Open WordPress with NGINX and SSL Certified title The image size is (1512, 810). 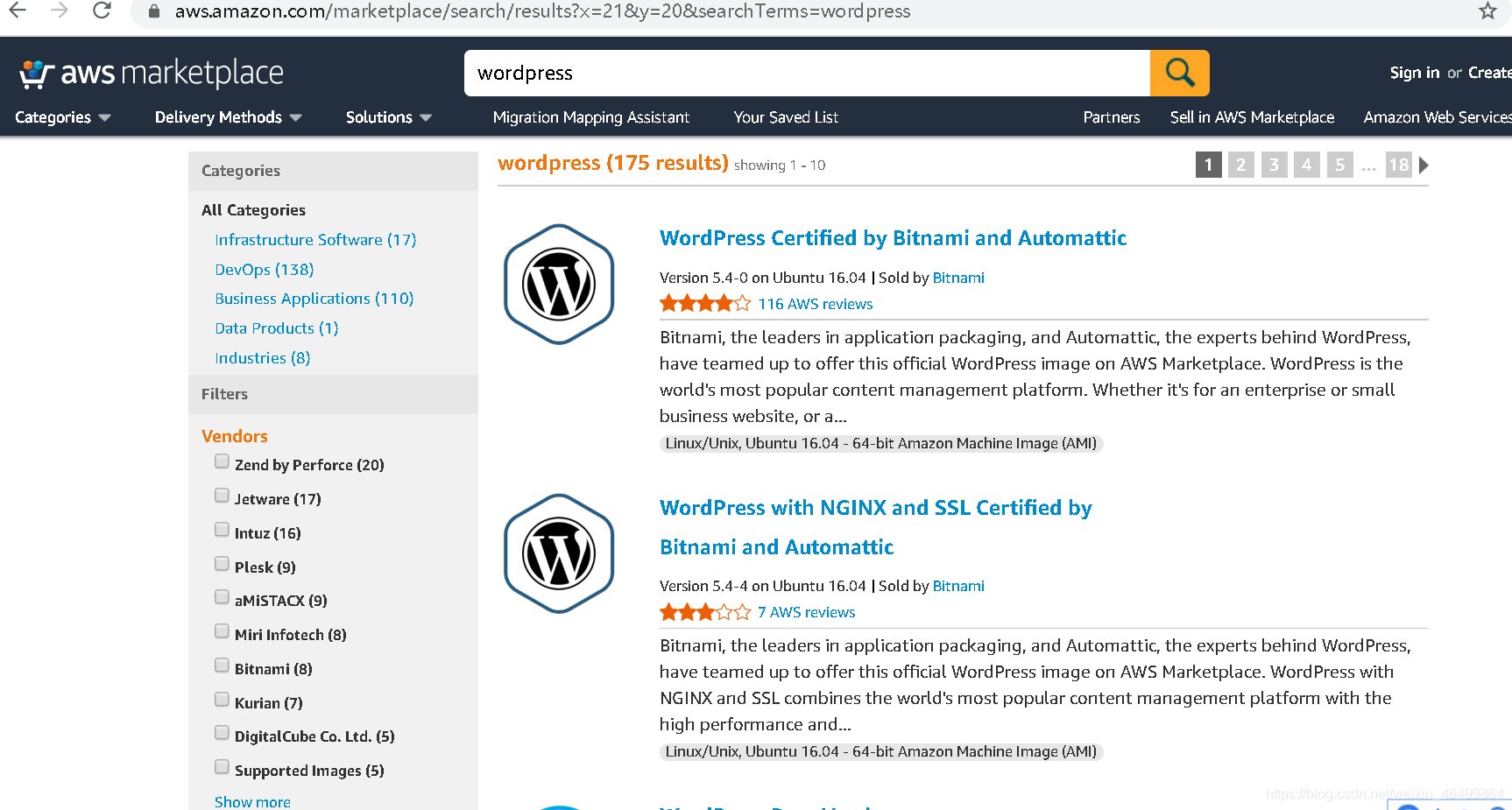point(875,527)
